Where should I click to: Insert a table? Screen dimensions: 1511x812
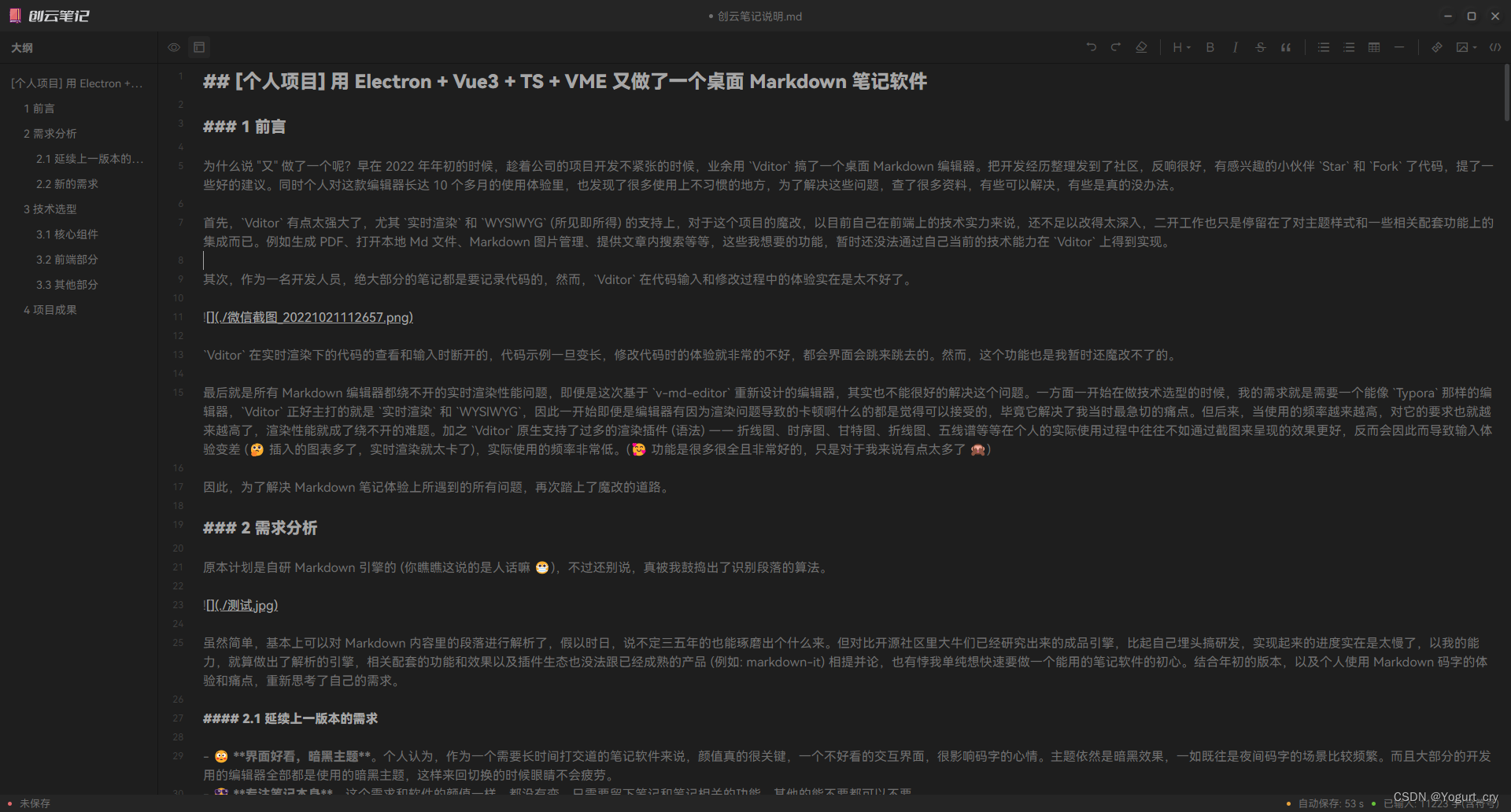click(x=1373, y=47)
